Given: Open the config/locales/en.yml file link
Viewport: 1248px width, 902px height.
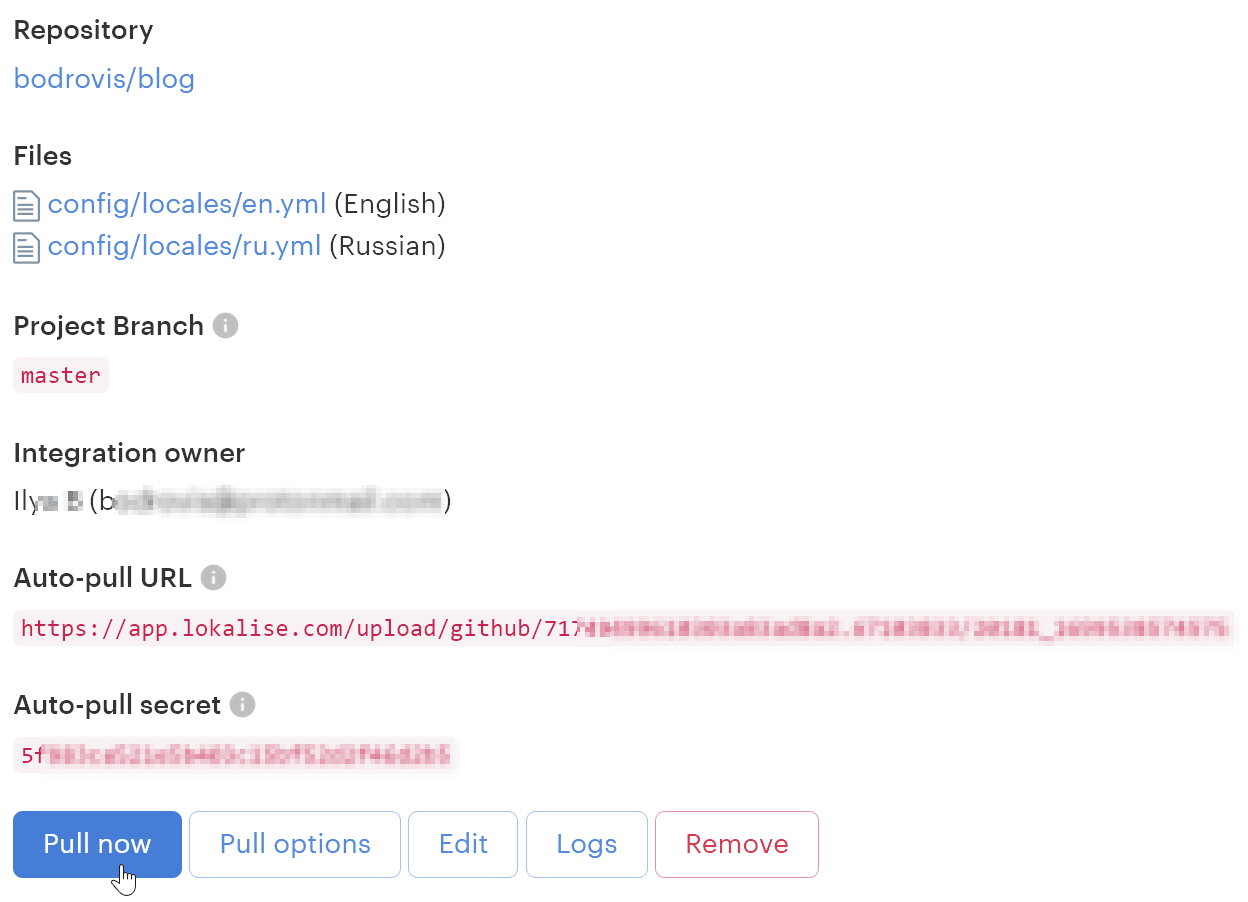Looking at the screenshot, I should [187, 204].
